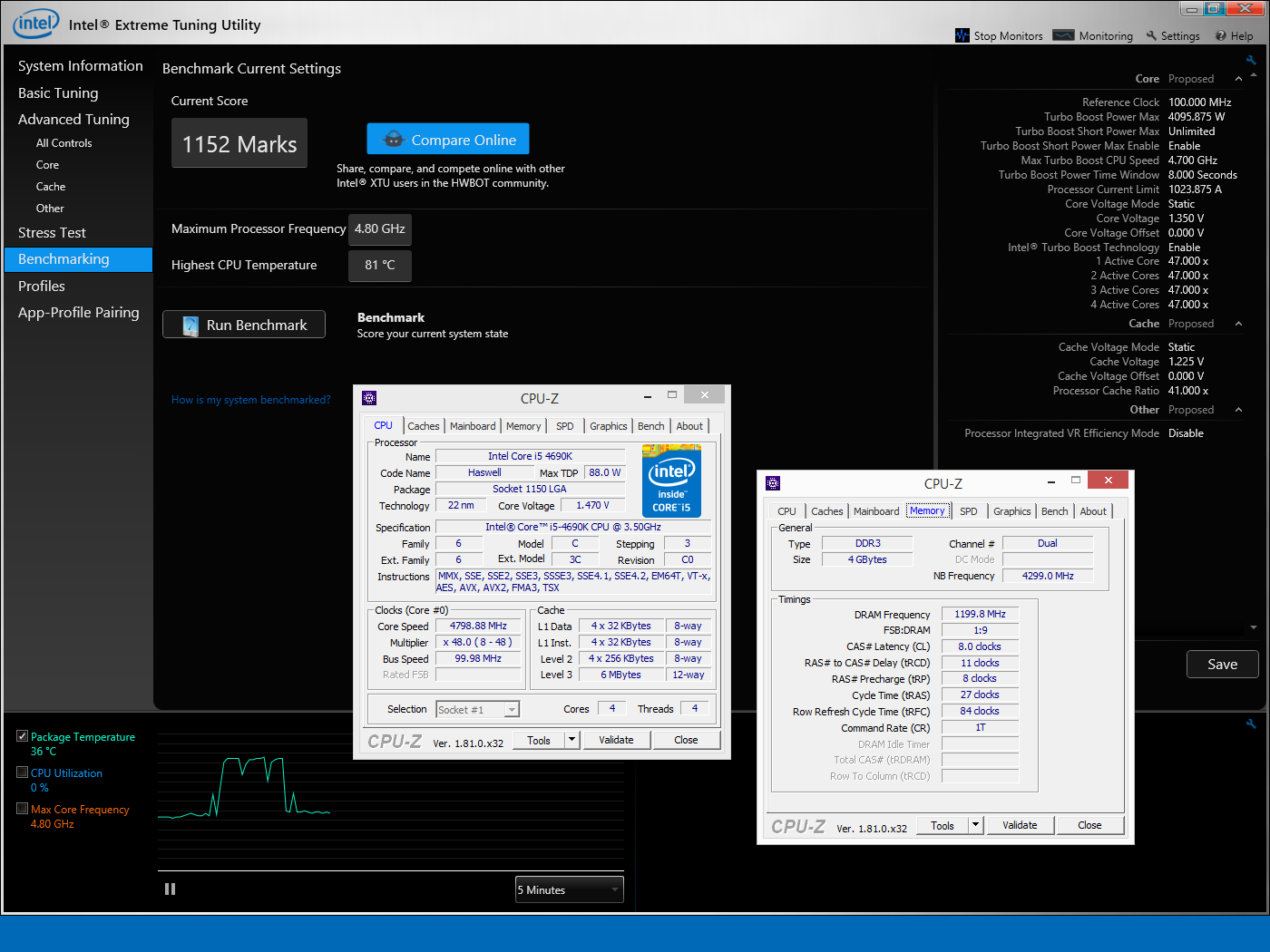Open the SPD tab in the CPU-Z processor window
This screenshot has width=1270, height=952.
coord(565,426)
